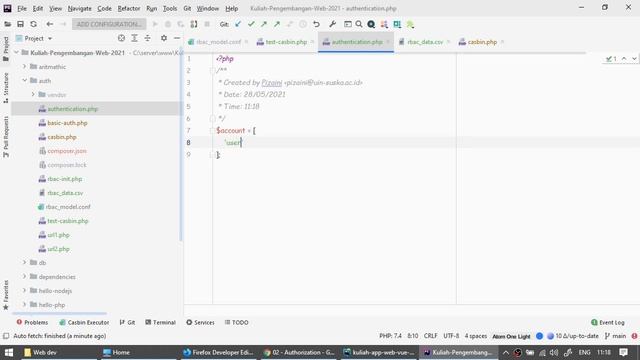The image size is (640, 360).
Task: Click the volume icon in system tray
Action: 554,352
